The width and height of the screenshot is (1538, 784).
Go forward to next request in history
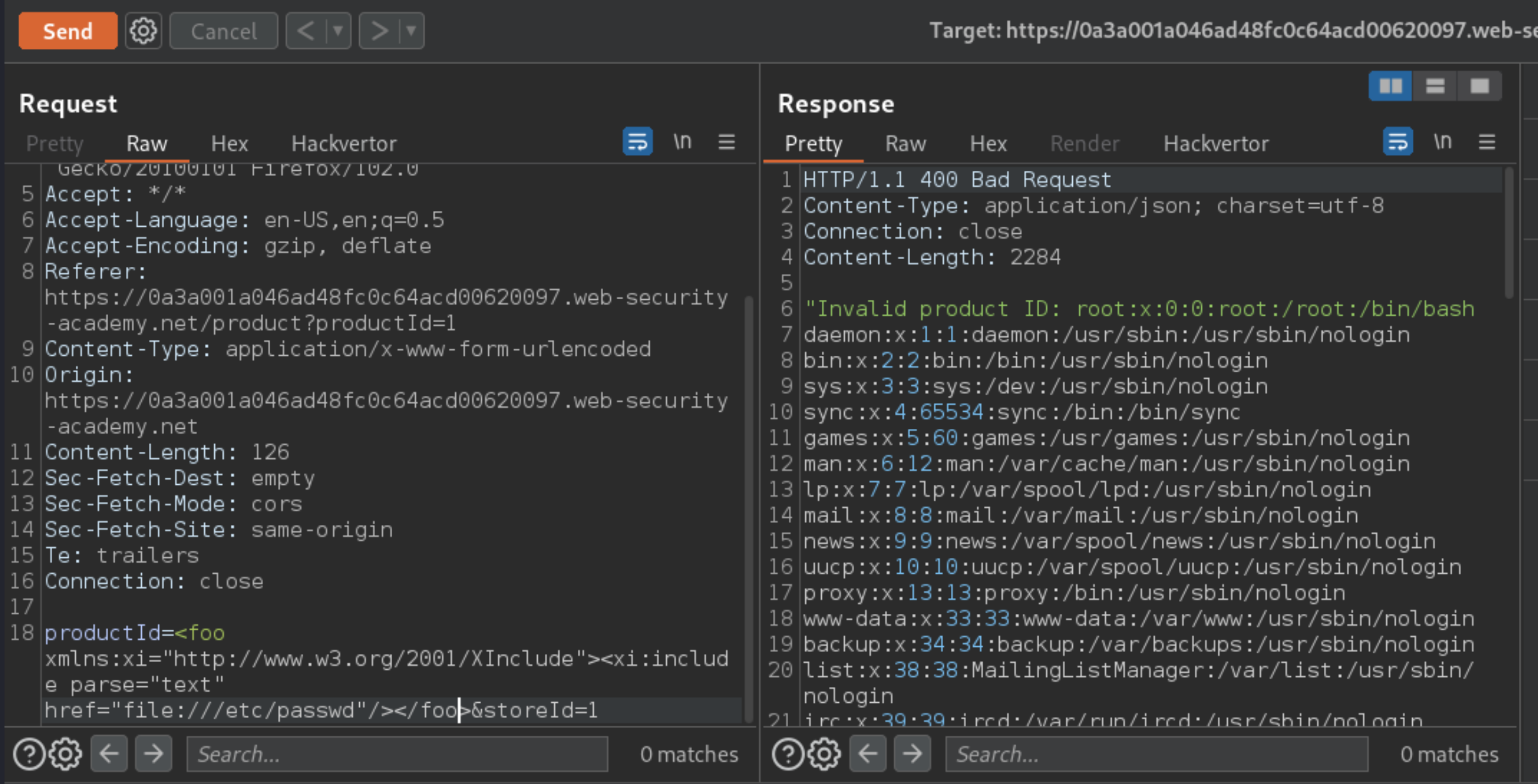pyautogui.click(x=379, y=31)
